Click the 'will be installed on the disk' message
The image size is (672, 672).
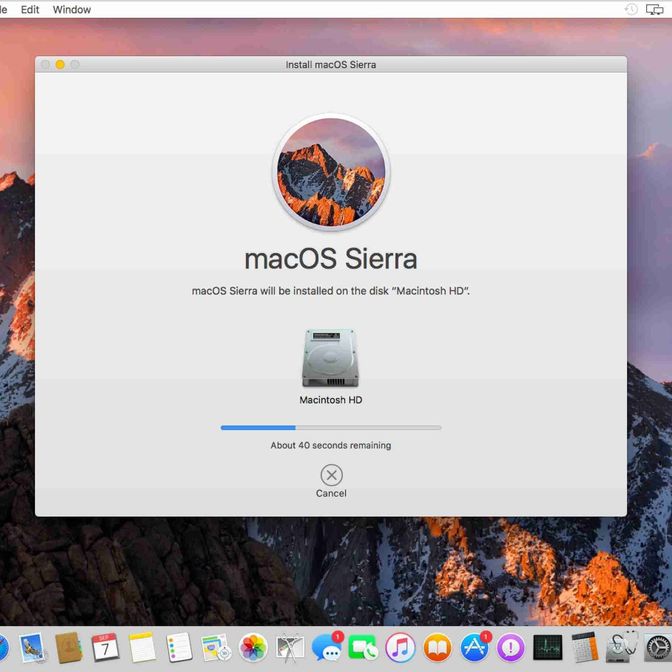(x=331, y=291)
